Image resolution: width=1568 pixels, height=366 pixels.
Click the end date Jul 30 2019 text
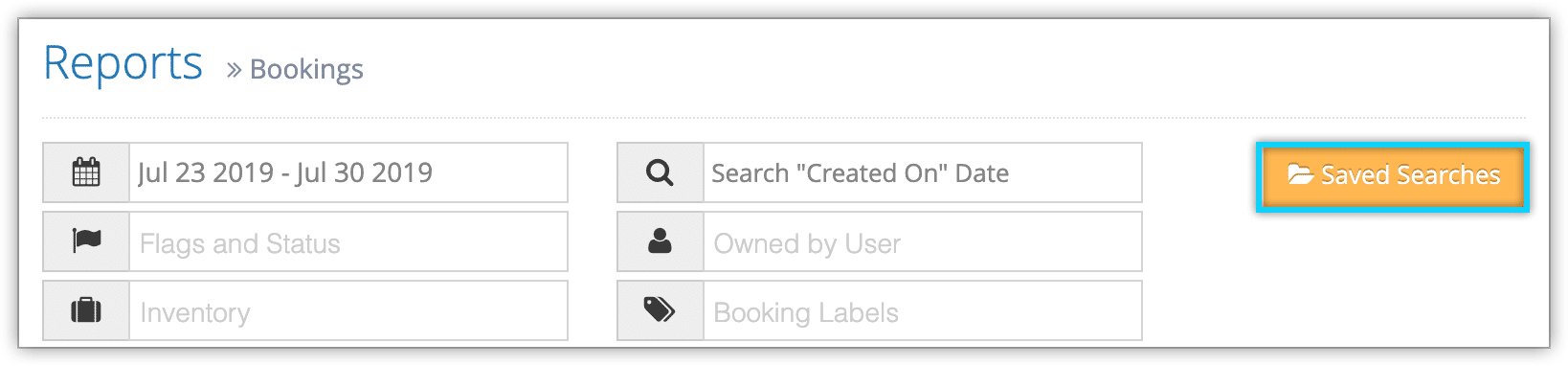coord(364,172)
